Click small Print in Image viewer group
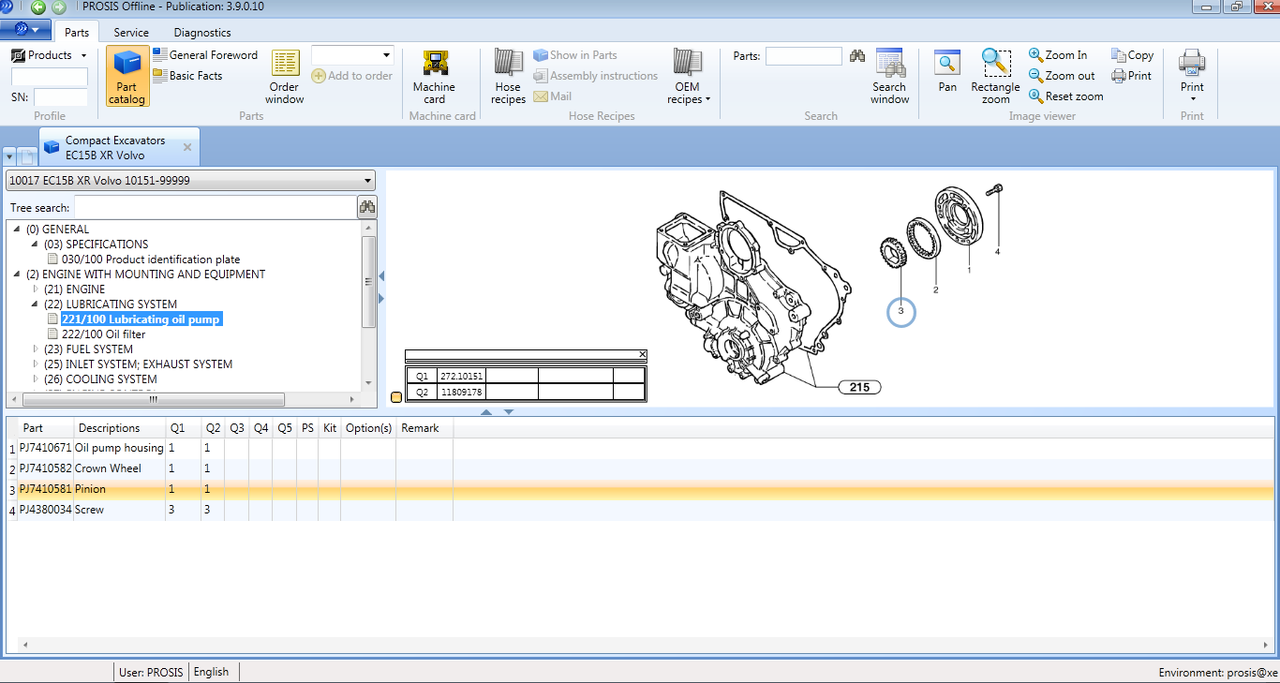This screenshot has width=1280, height=683. coord(1132,76)
